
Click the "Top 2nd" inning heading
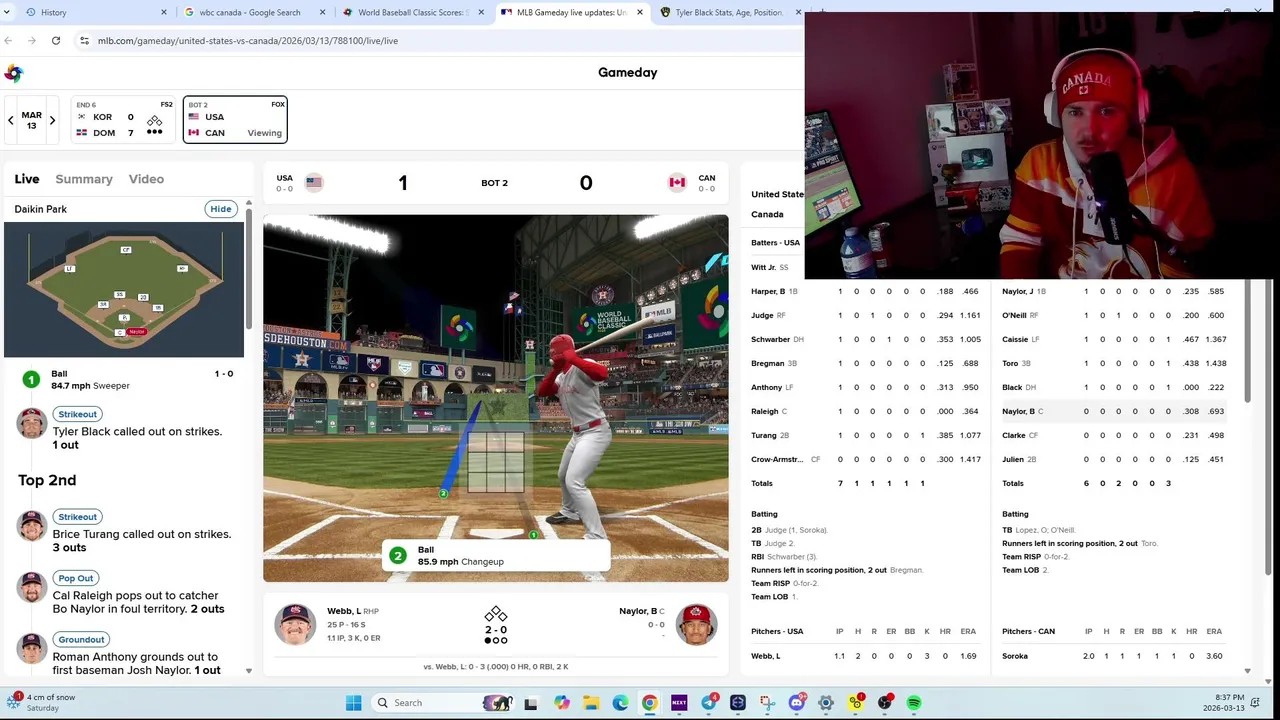point(47,480)
